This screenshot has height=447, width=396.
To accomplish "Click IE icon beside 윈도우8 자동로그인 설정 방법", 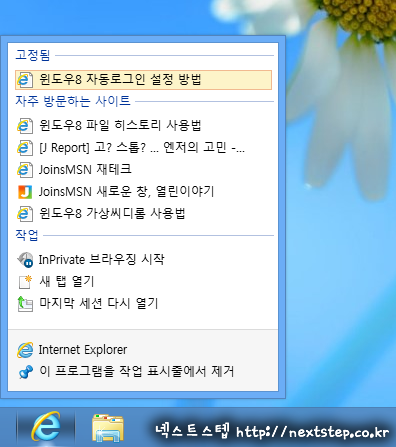I will pyautogui.click(x=25, y=80).
